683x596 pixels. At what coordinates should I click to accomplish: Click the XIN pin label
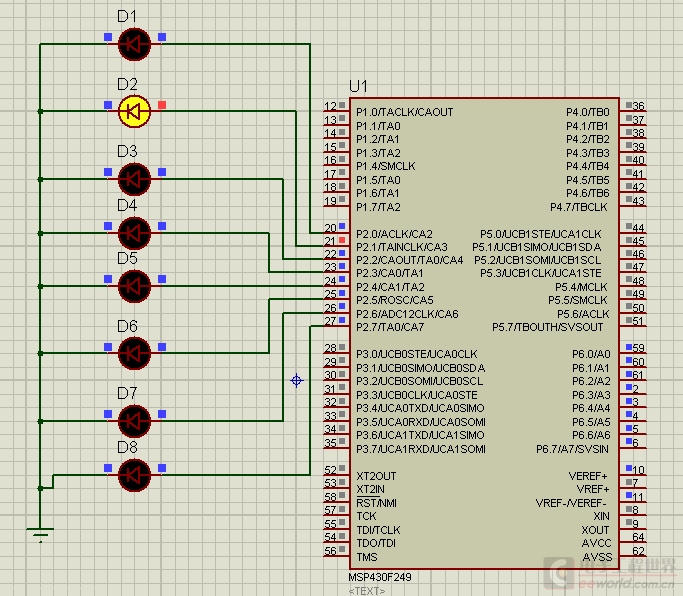[x=601, y=516]
